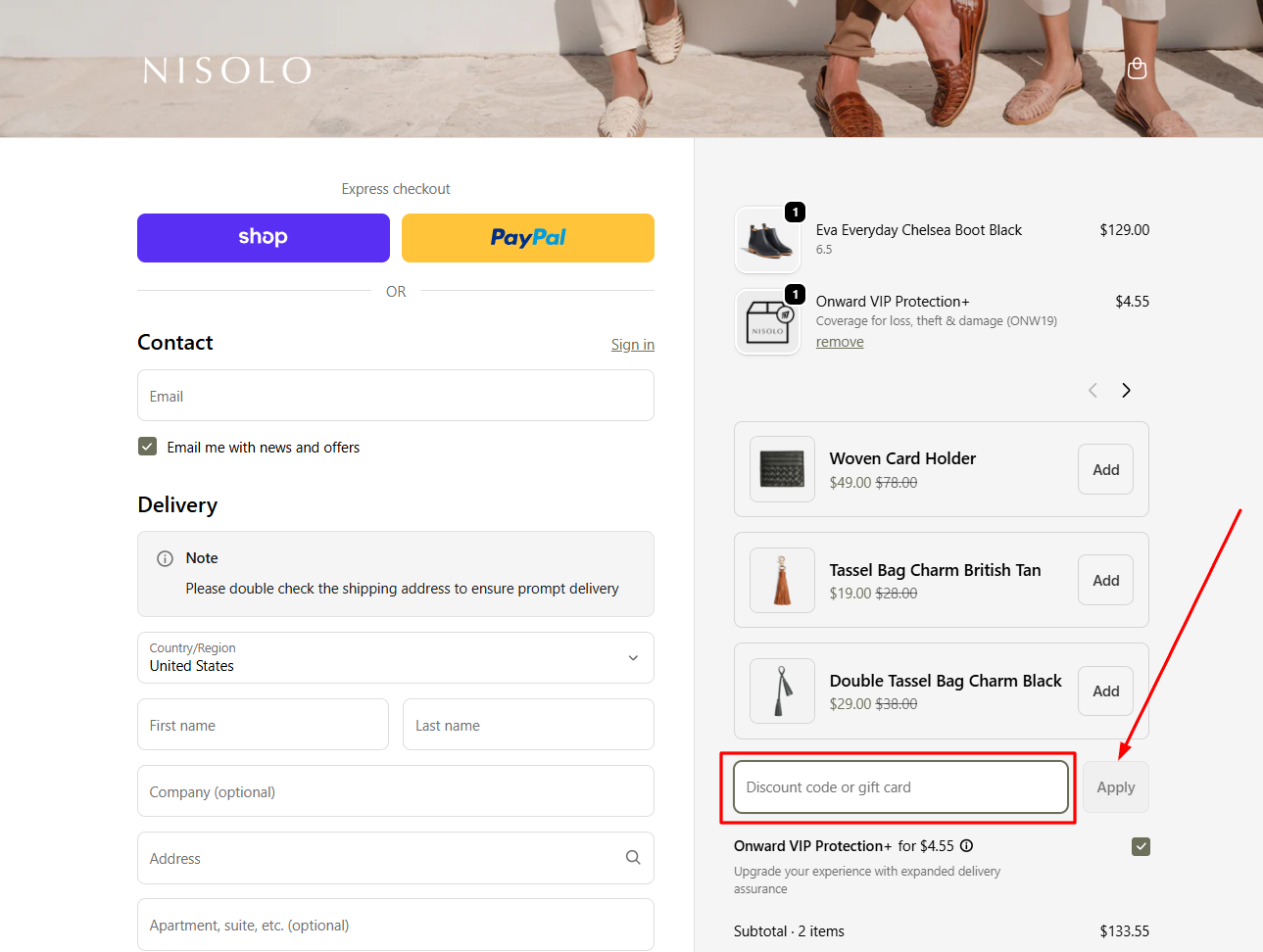Click the info icon next to Onward VIP Protection+
The height and width of the screenshot is (952, 1263).
tap(966, 845)
